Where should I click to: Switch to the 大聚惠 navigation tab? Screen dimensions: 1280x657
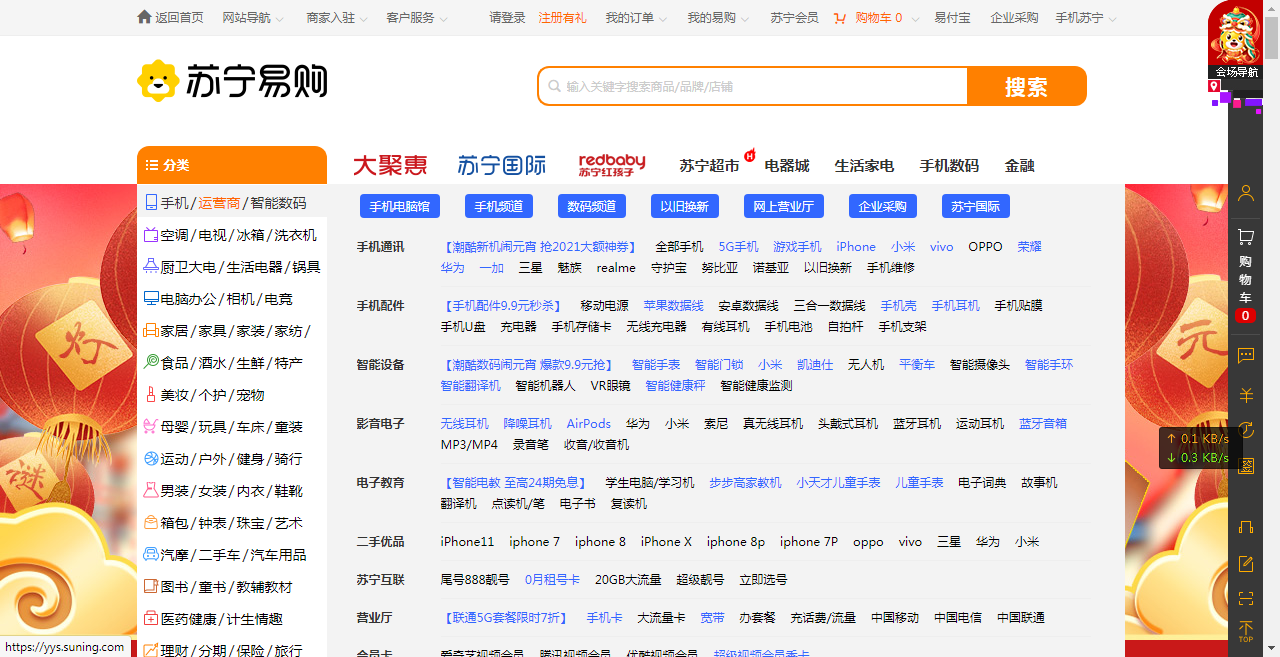[x=390, y=165]
